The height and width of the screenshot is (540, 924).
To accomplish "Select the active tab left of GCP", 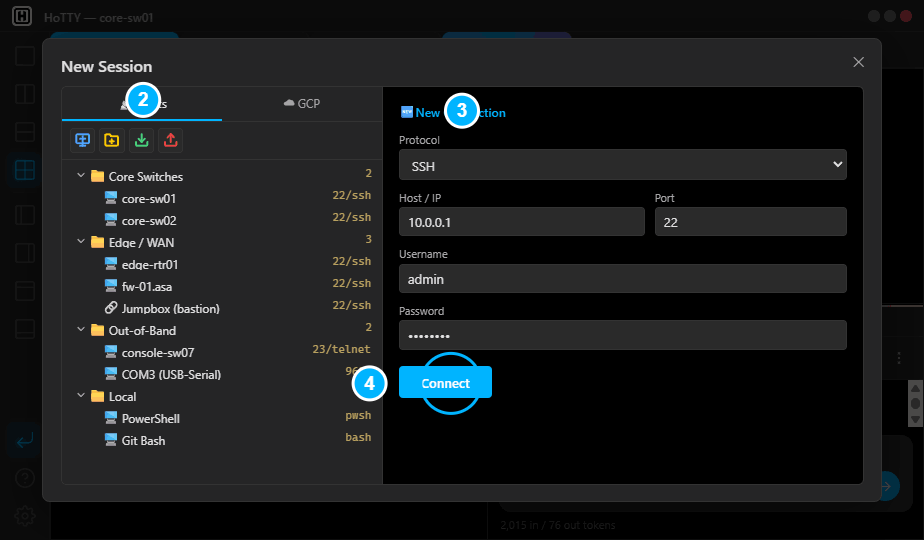I will [x=142, y=104].
